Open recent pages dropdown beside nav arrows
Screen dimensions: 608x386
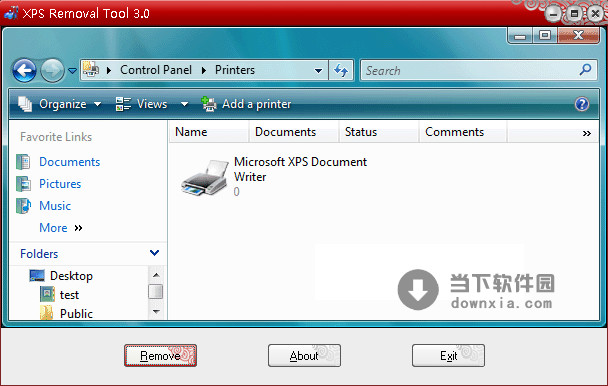[x=73, y=71]
